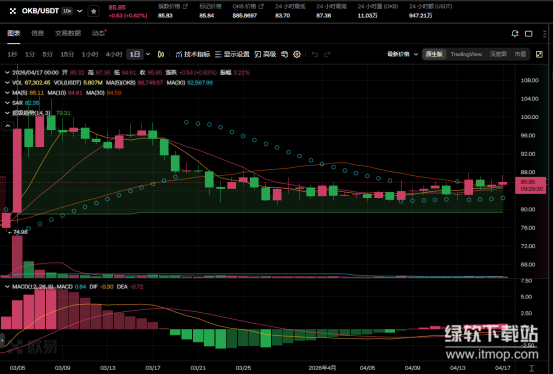This screenshot has width=553, height=374.
Task: Click 标记价格 value 85.84
Action: 207,16
